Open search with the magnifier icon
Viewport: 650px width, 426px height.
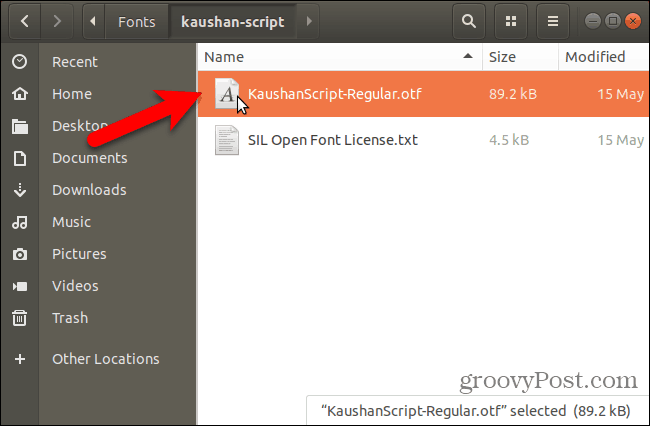469,21
